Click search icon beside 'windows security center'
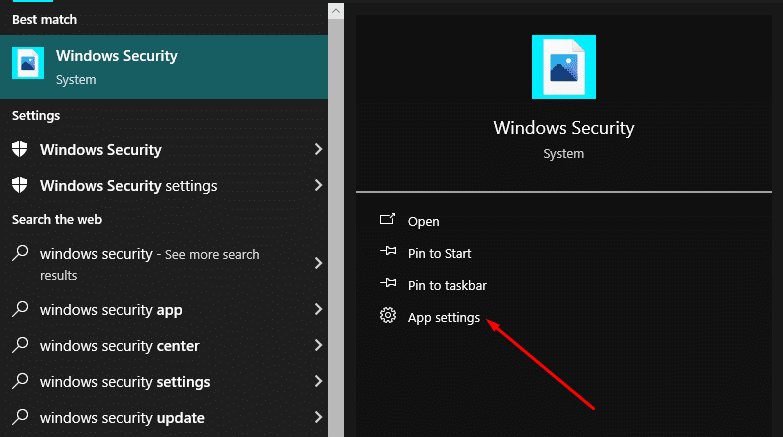 pyautogui.click(x=20, y=345)
